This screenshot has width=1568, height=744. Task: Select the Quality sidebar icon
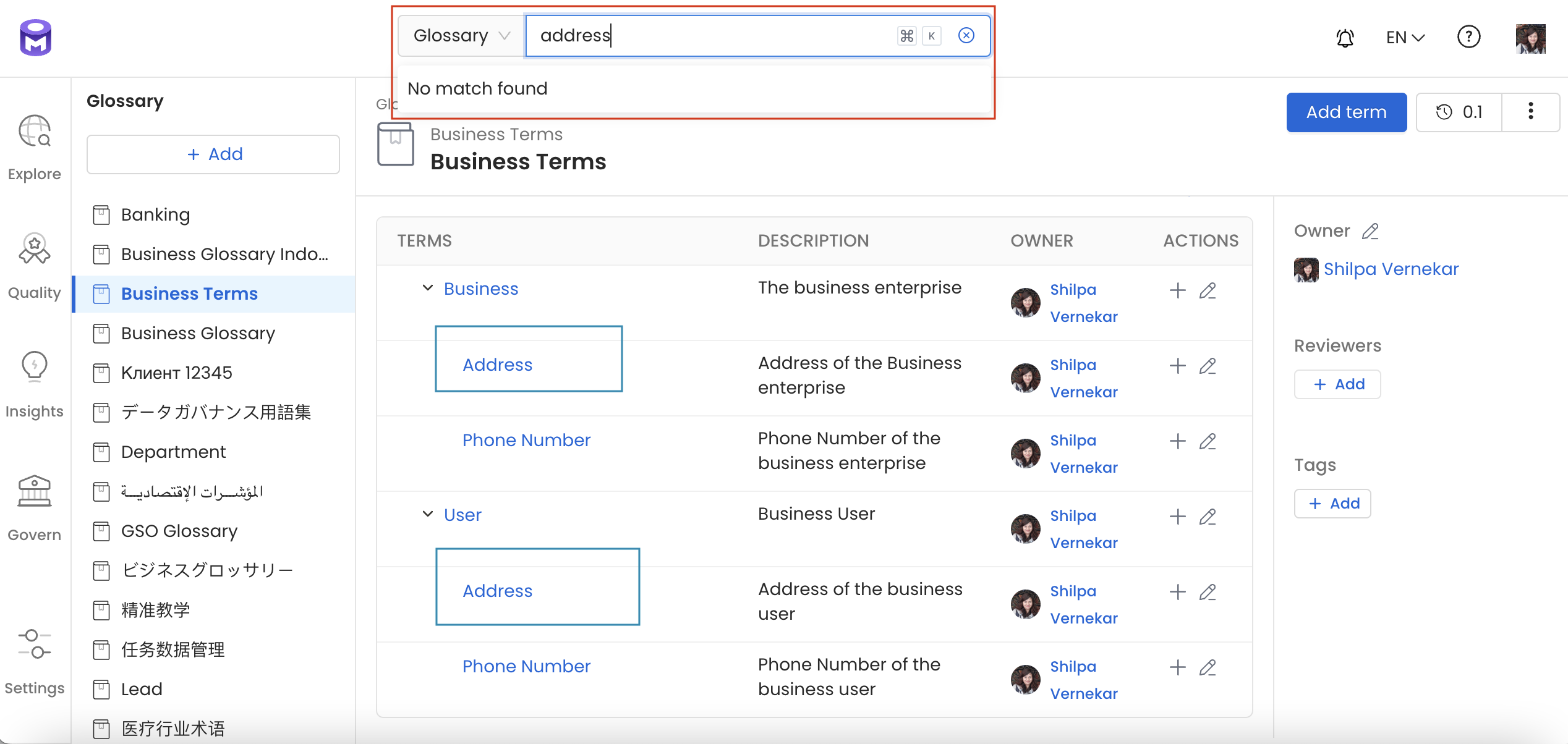coord(34,263)
